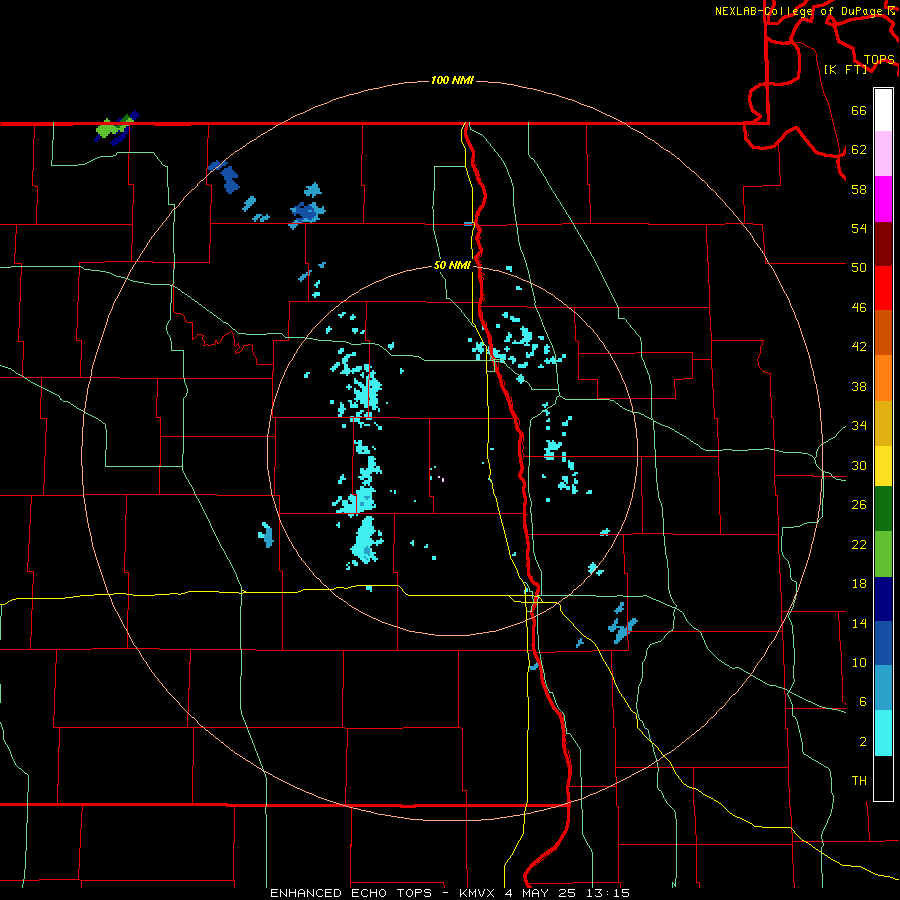Click the 14 value on the legend
Screen dimensions: 900x900
click(859, 623)
